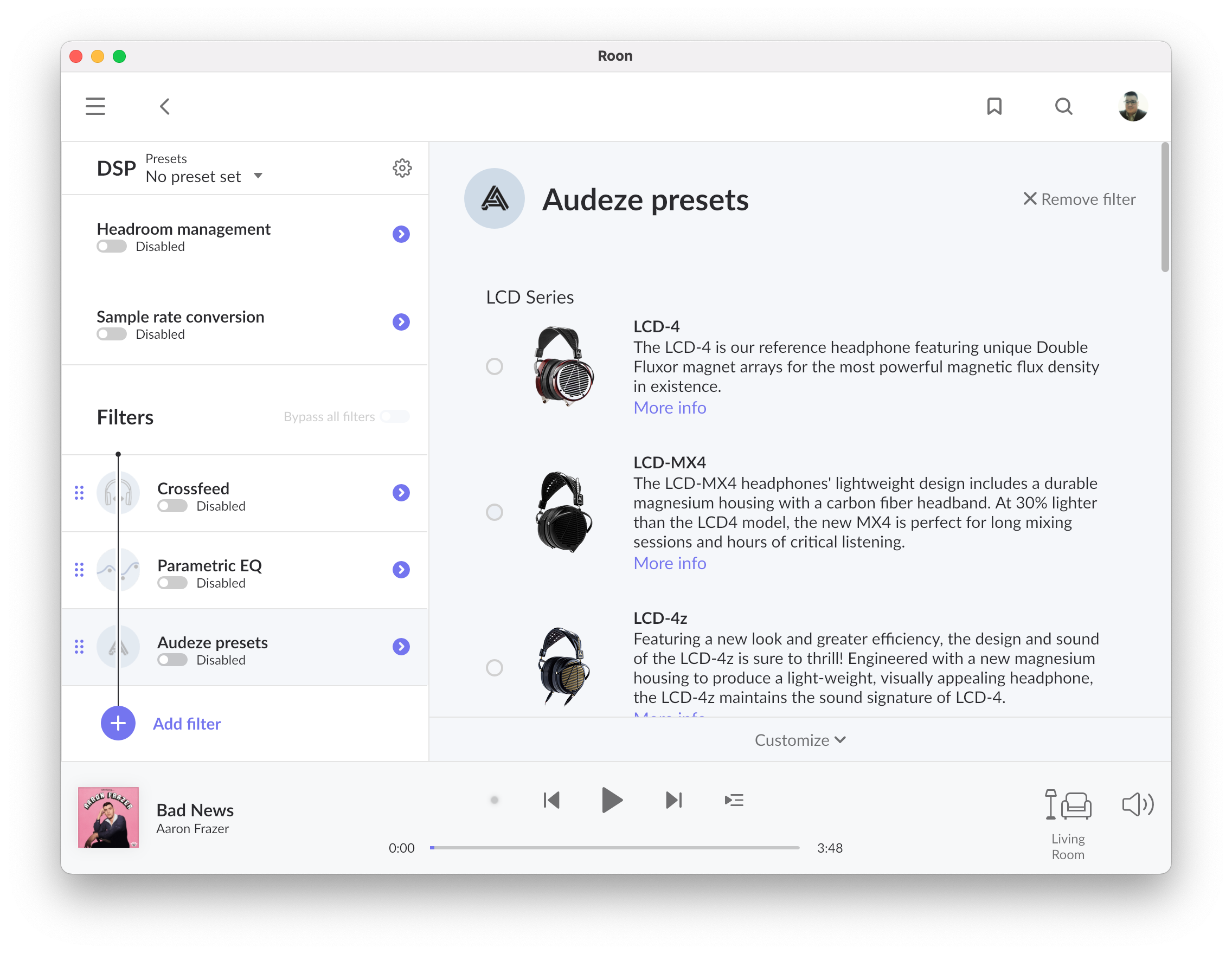Open the LCD-4 More info link
This screenshot has height=954, width=1232.
coord(669,408)
